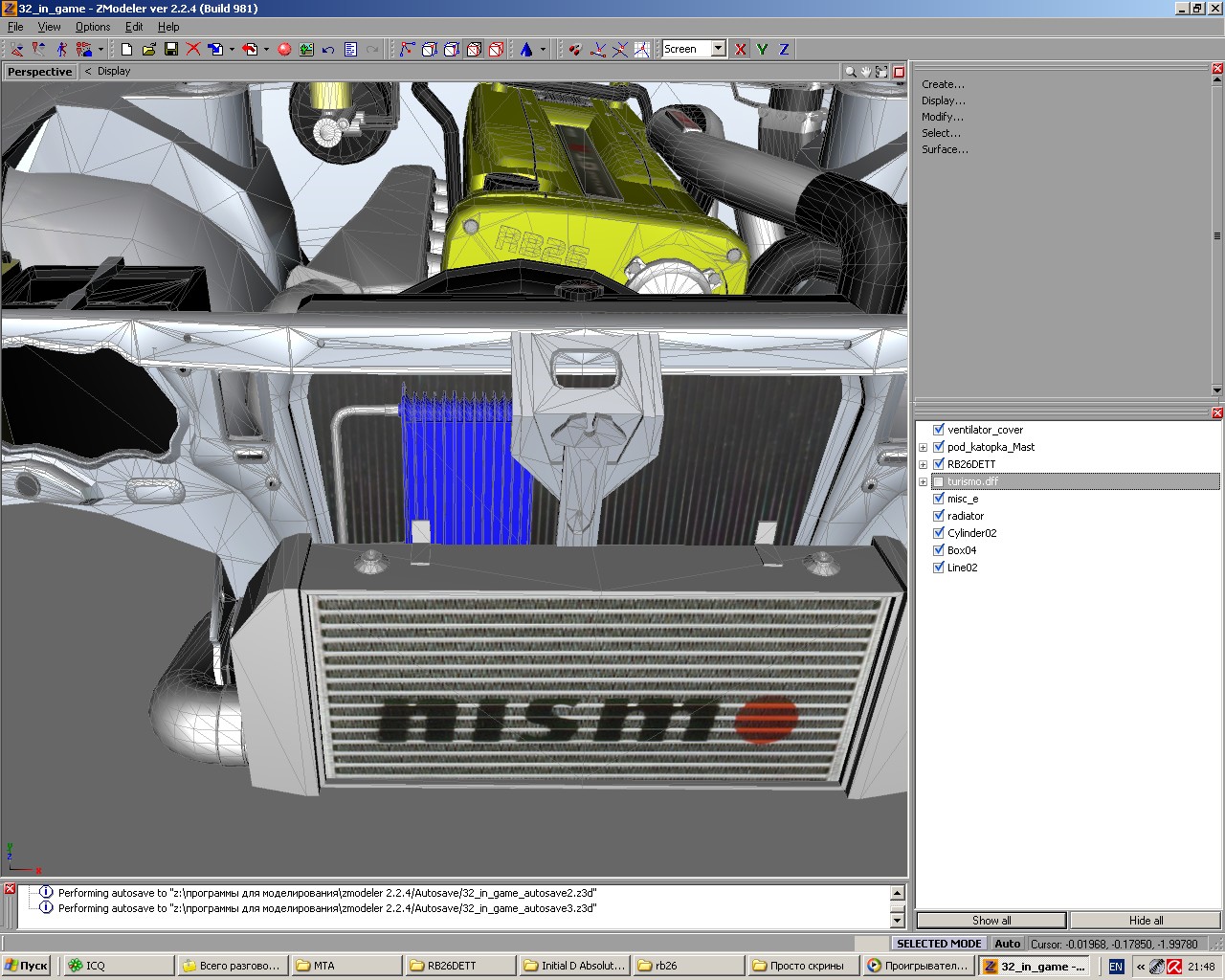Select the vertices level editing icon
Viewport: 1225px width, 980px height.
coord(408,49)
